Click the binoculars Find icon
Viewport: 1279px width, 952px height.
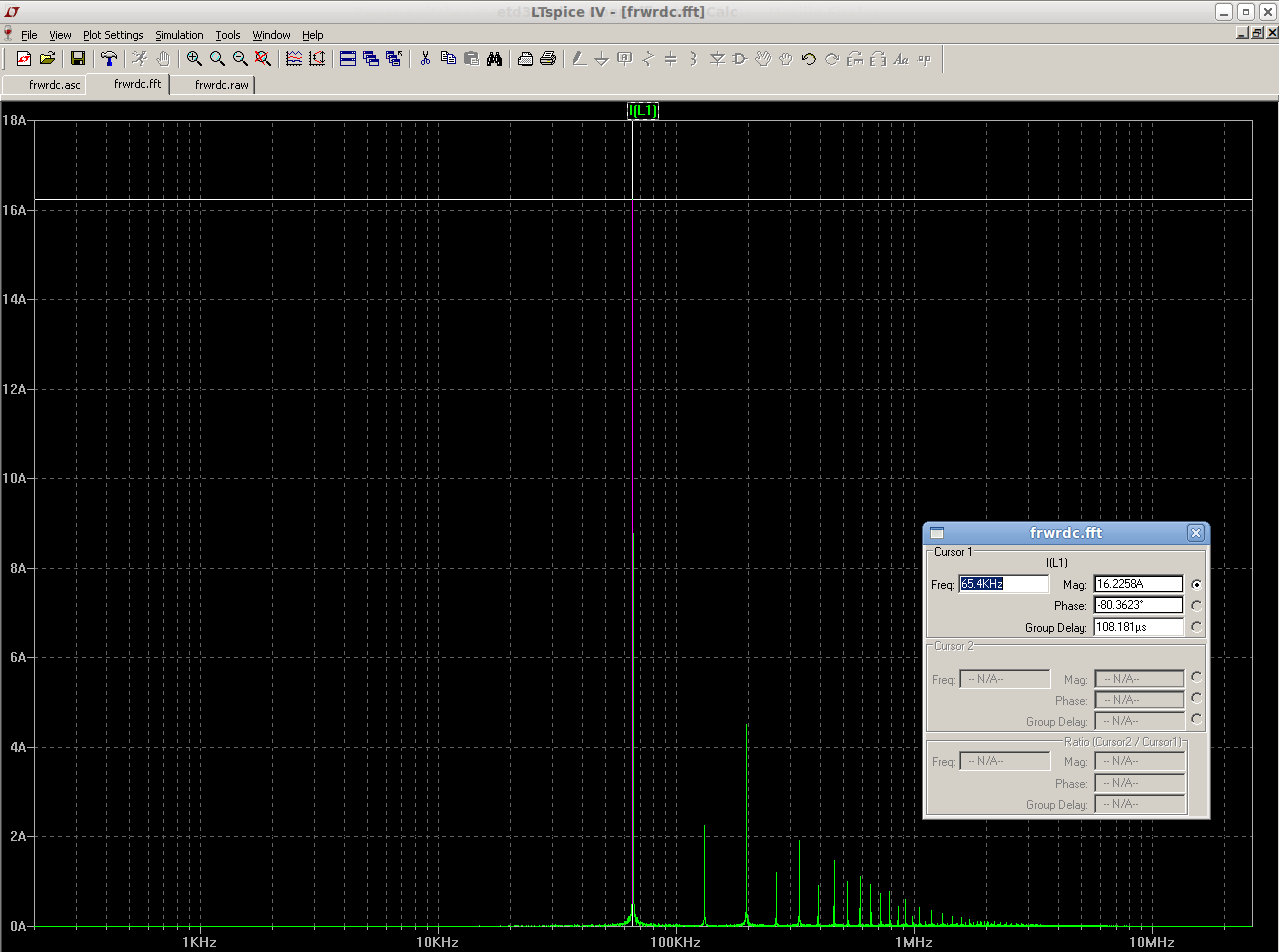pos(494,59)
